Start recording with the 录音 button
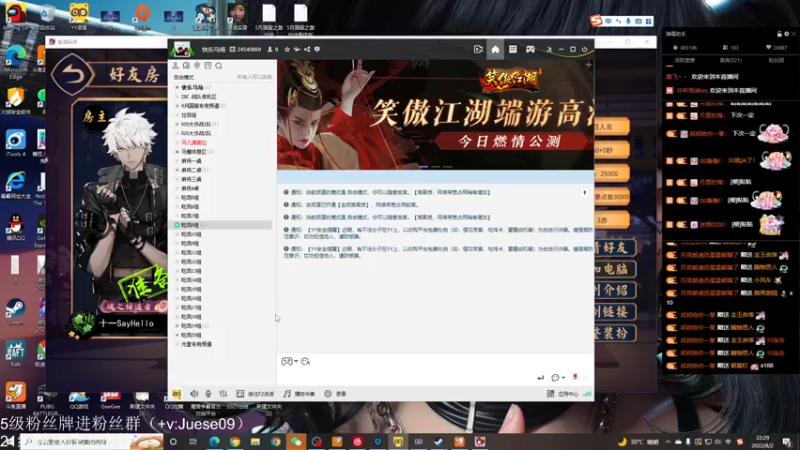This screenshot has width=800, height=450. [336, 394]
